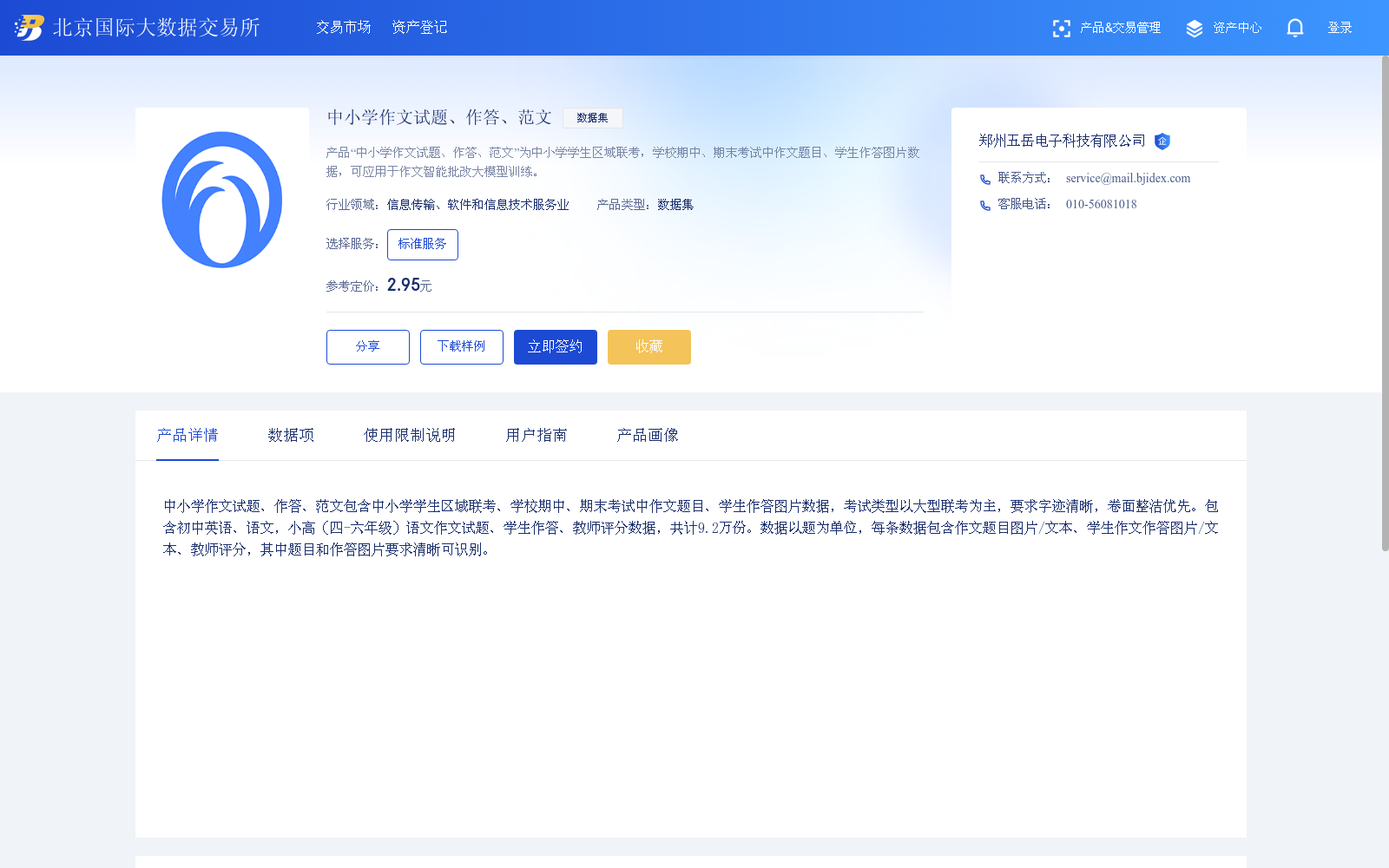
Task: Click the 北京国际大数据交易所 logo icon
Action: coord(30,28)
